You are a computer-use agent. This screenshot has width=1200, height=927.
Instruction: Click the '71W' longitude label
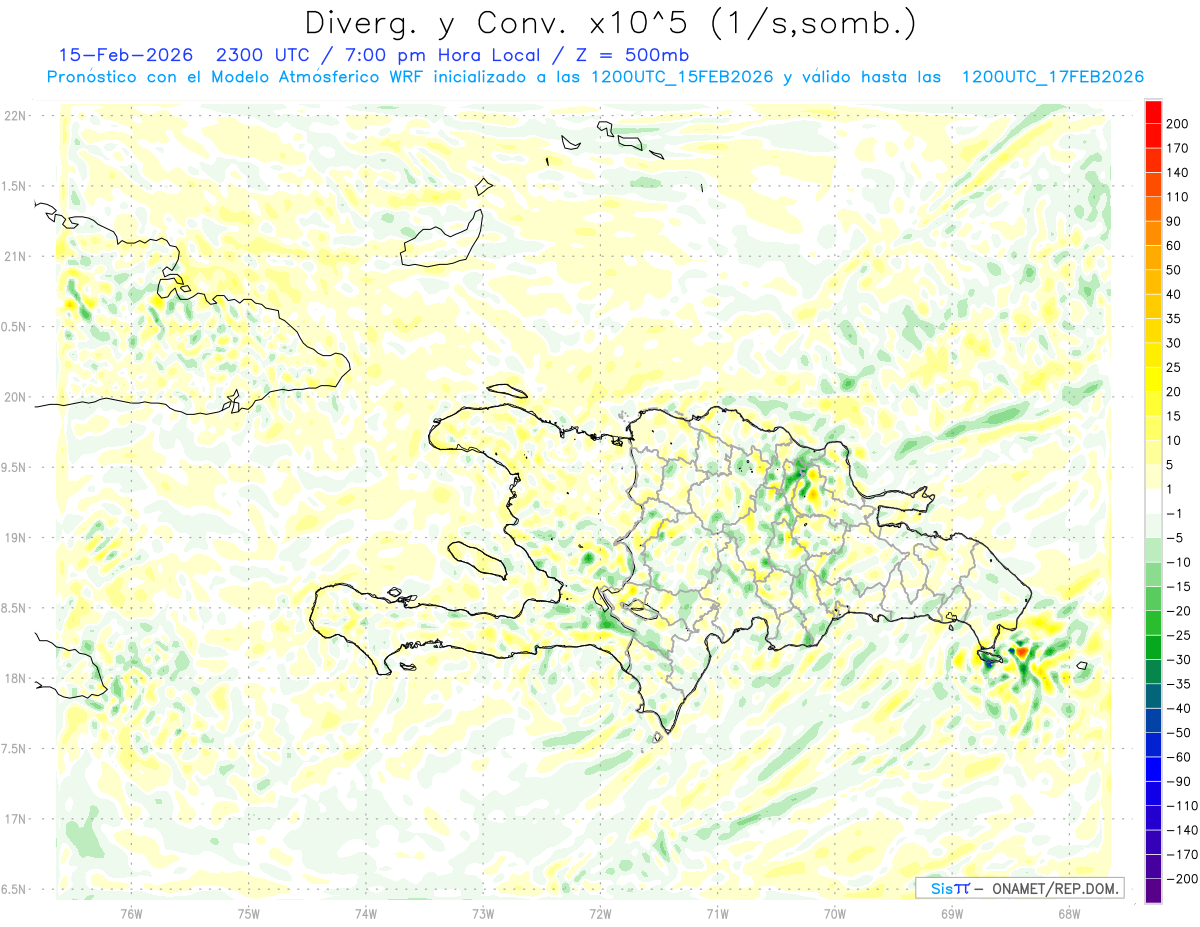point(717,914)
